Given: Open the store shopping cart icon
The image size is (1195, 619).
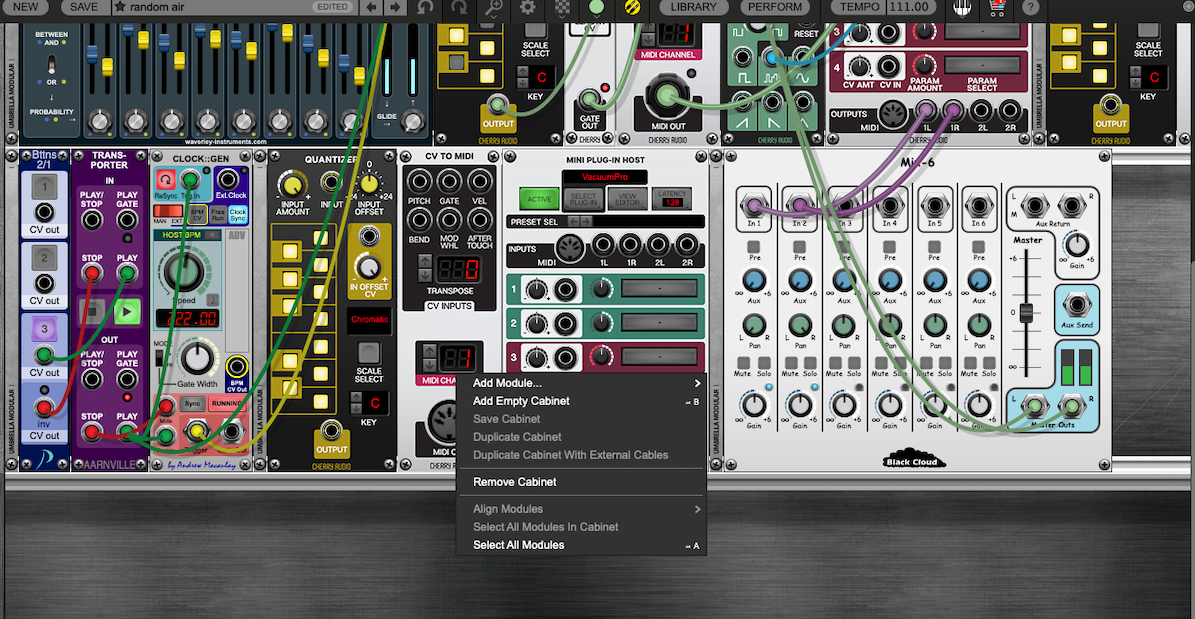Looking at the screenshot, I should point(996,8).
